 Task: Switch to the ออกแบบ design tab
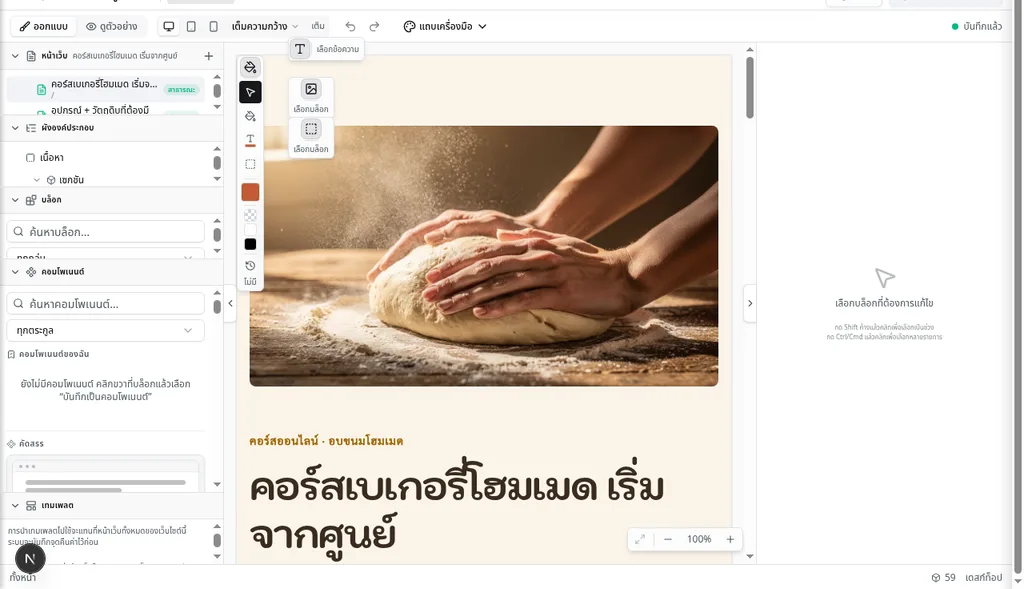tap(44, 26)
